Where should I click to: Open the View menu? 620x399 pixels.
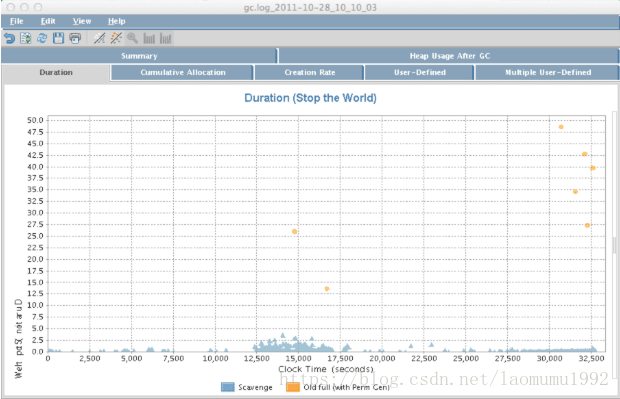coord(82,21)
